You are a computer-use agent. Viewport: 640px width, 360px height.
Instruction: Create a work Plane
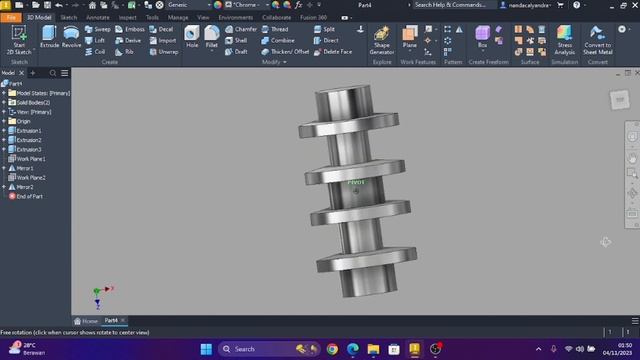tap(409, 37)
